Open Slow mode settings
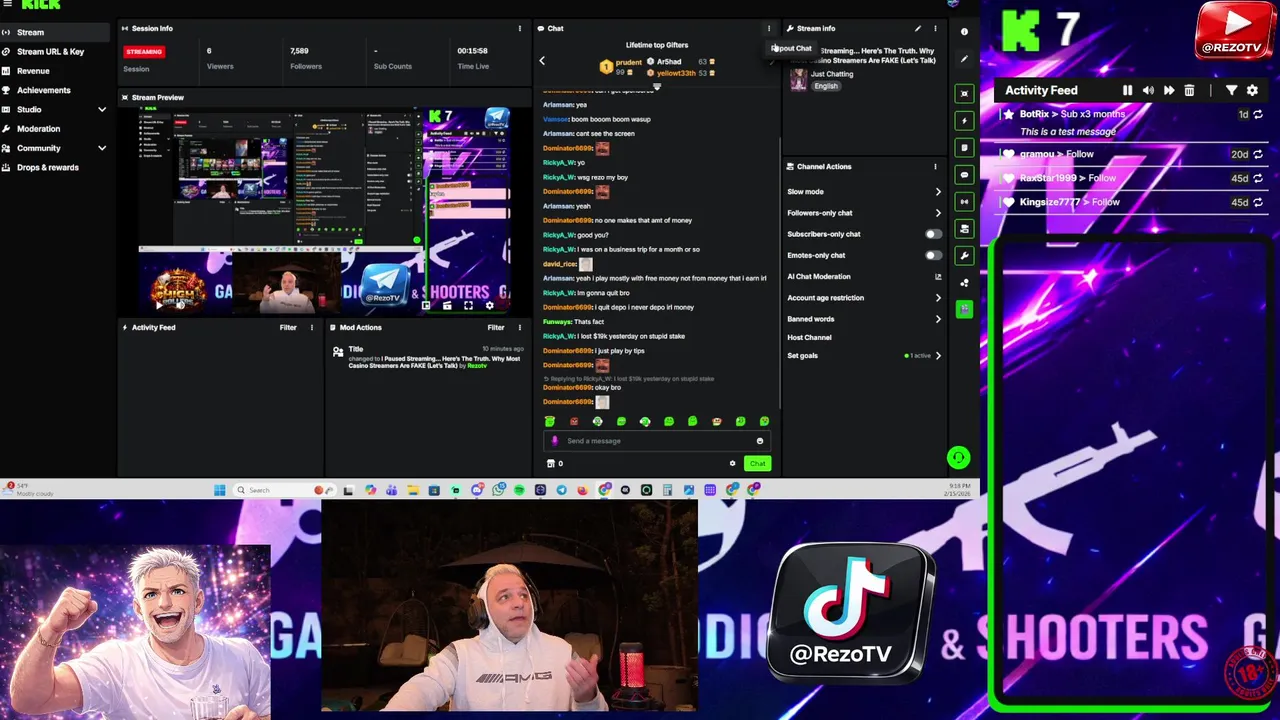 (x=864, y=192)
